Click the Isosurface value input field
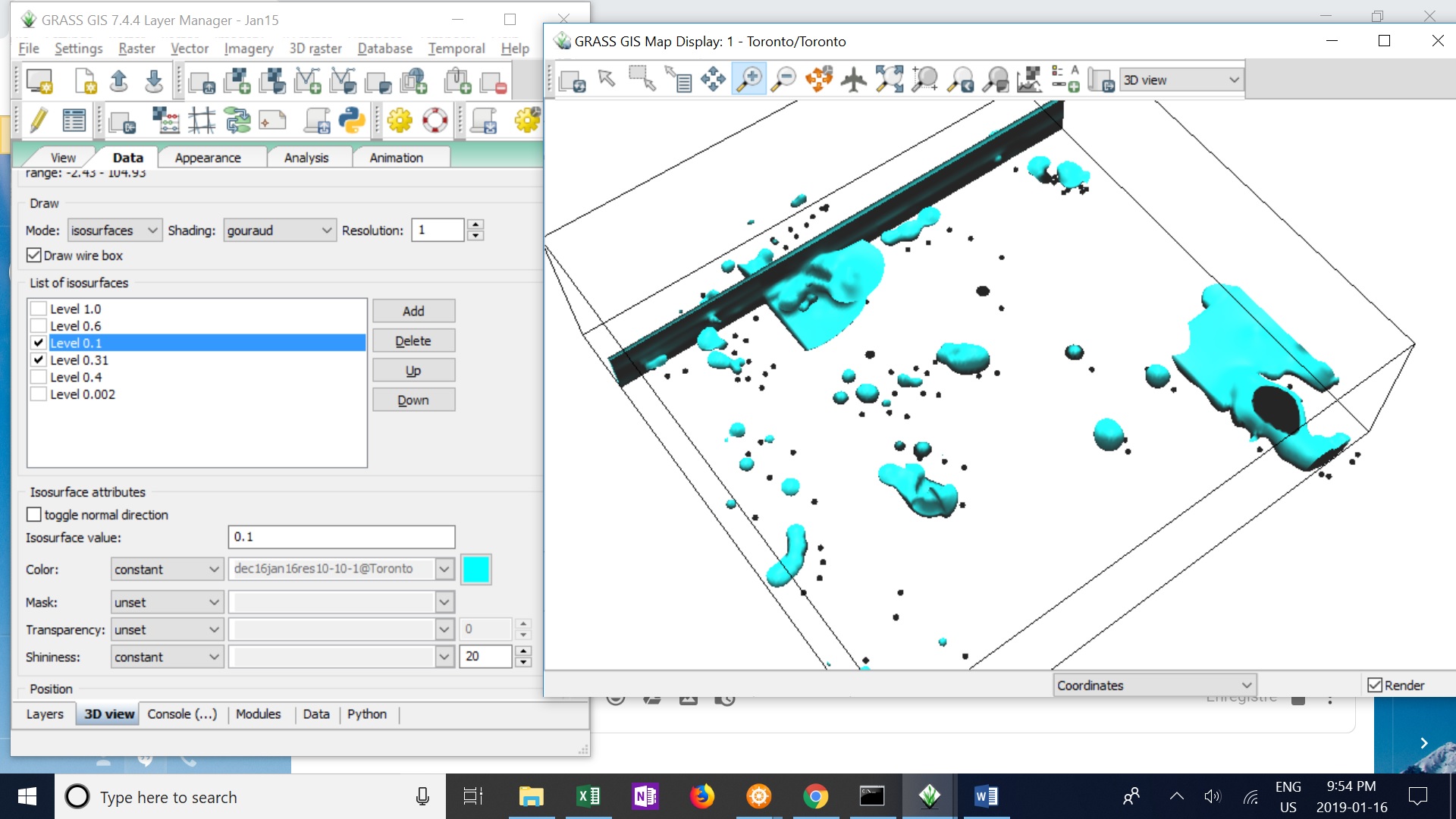 pos(341,537)
